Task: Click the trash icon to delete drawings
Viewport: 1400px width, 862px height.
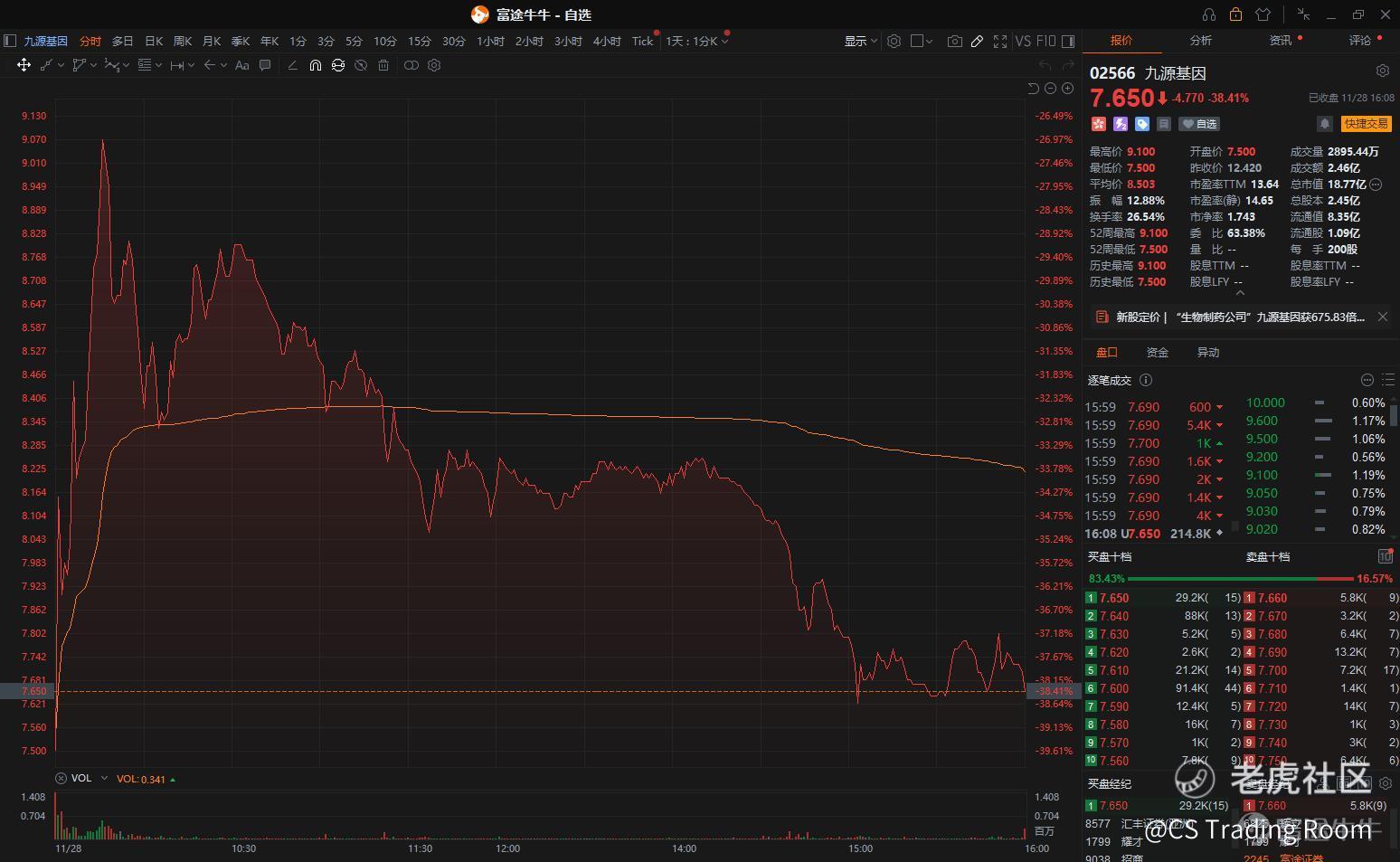Action: tap(383, 65)
